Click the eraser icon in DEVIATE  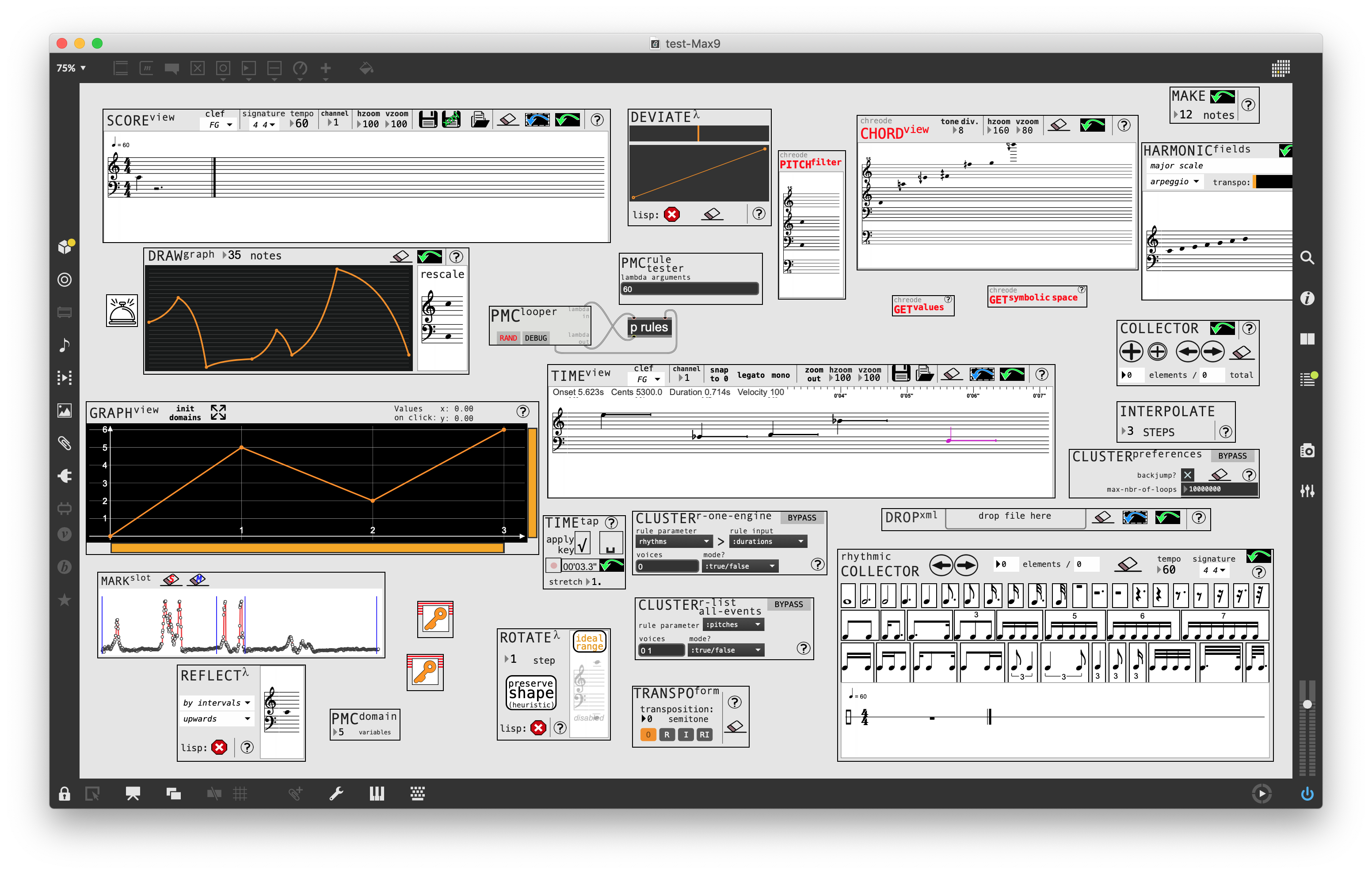click(712, 214)
